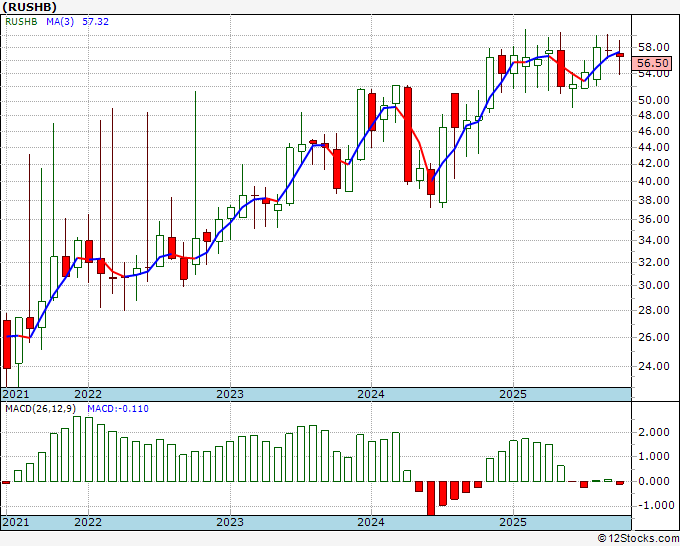680x546 pixels.
Task: Click the (RUSHB) chart title
Action: click(29, 7)
